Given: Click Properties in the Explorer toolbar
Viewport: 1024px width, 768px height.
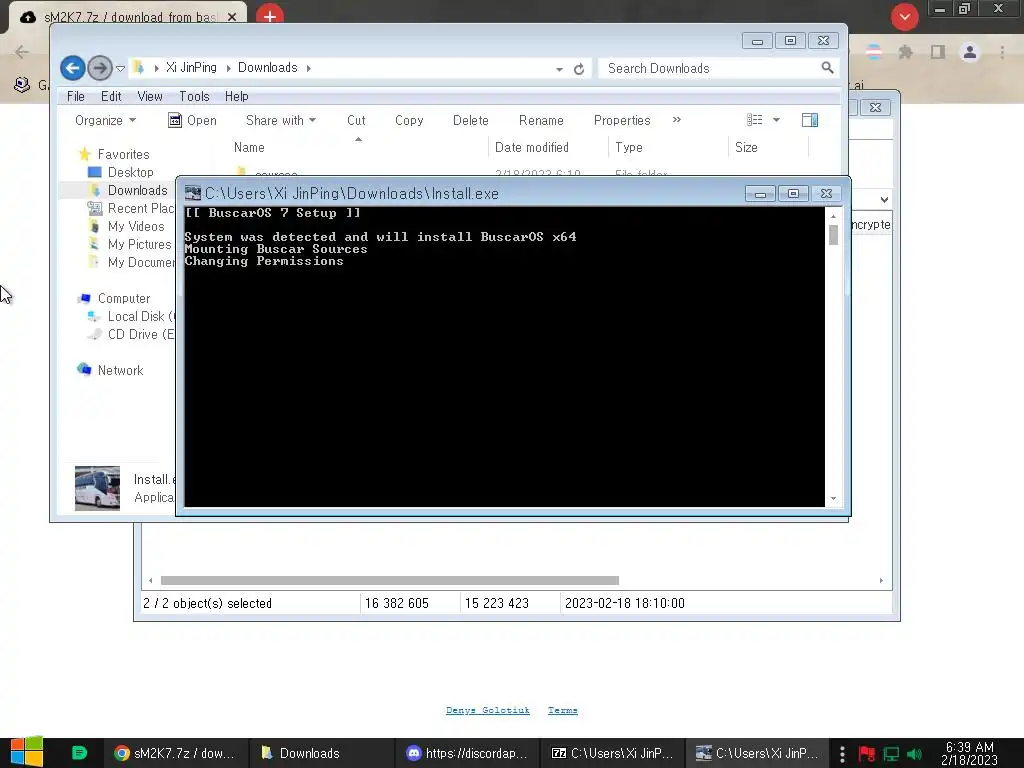Looking at the screenshot, I should click(x=622, y=120).
